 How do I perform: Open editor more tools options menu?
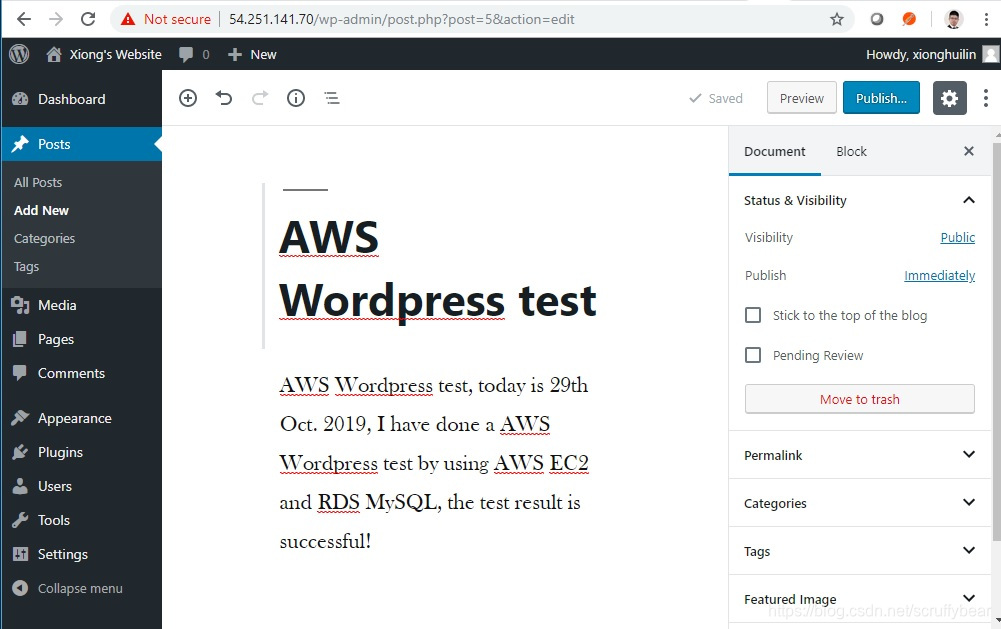pyautogui.click(x=986, y=98)
